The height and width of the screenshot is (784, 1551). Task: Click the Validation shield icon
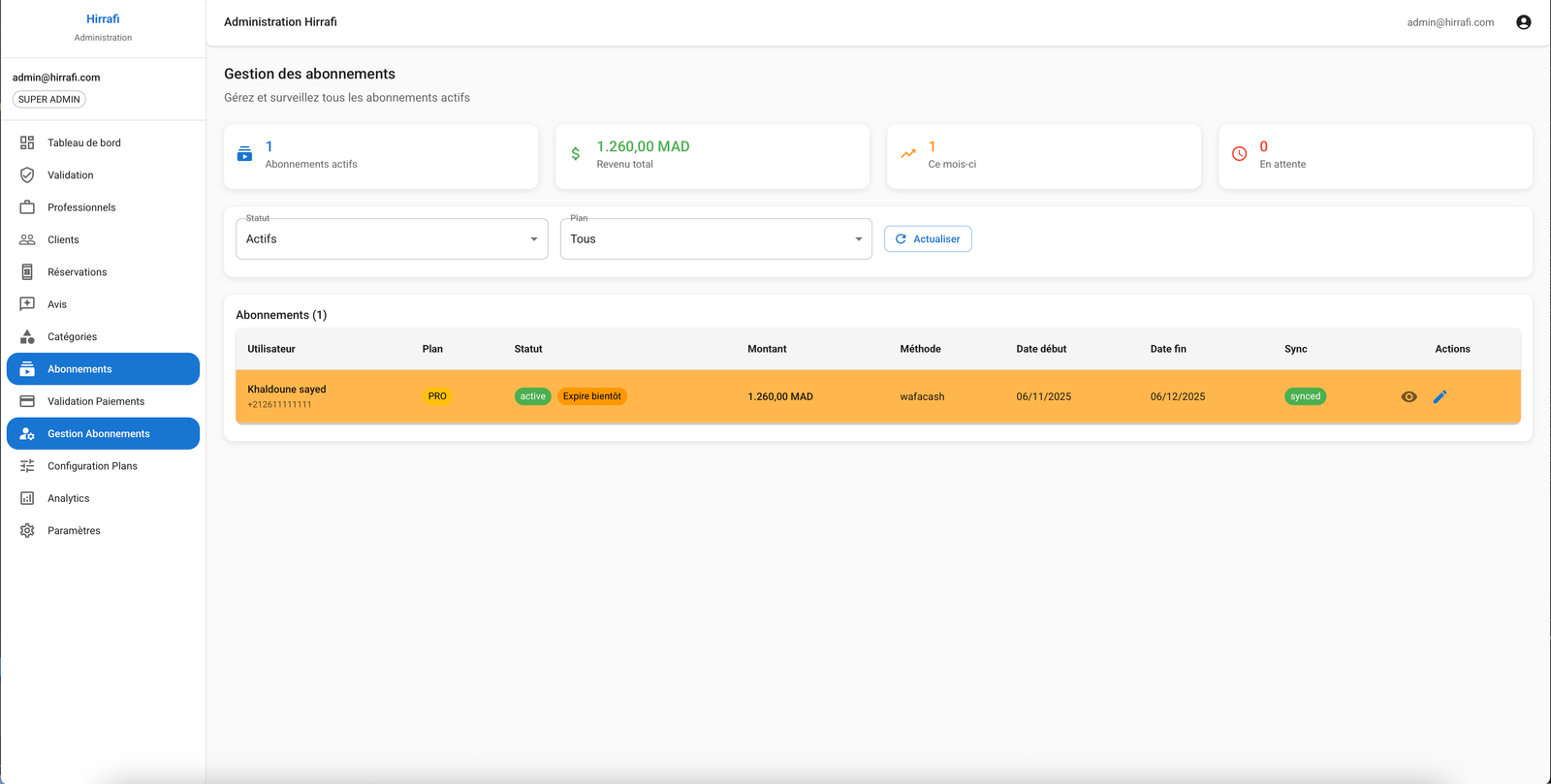pyautogui.click(x=27, y=175)
